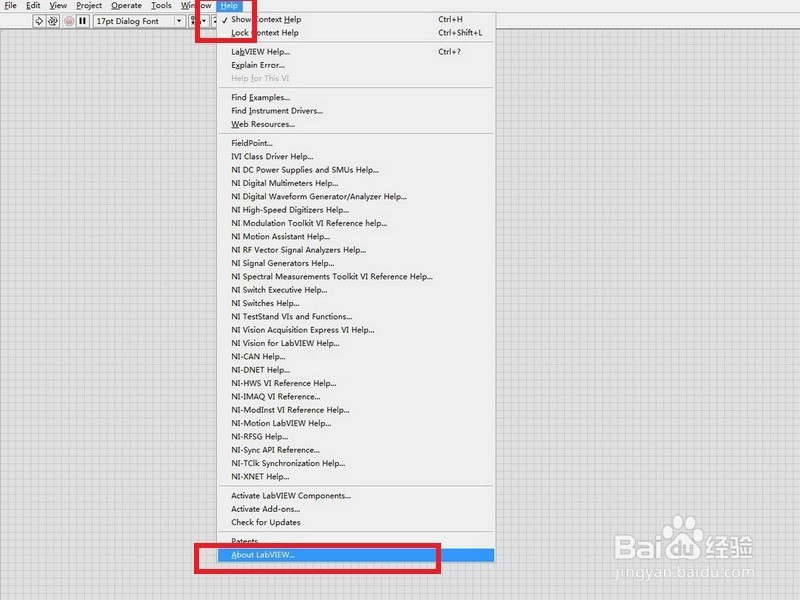Open NI Motion Assistant Help...
800x600 pixels.
[356, 236]
